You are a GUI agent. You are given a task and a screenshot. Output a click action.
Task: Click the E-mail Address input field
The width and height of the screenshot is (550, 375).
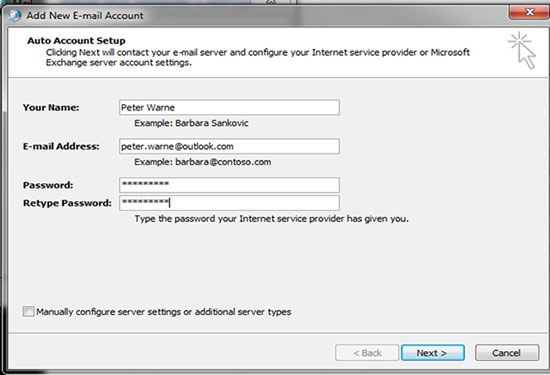[x=229, y=146]
